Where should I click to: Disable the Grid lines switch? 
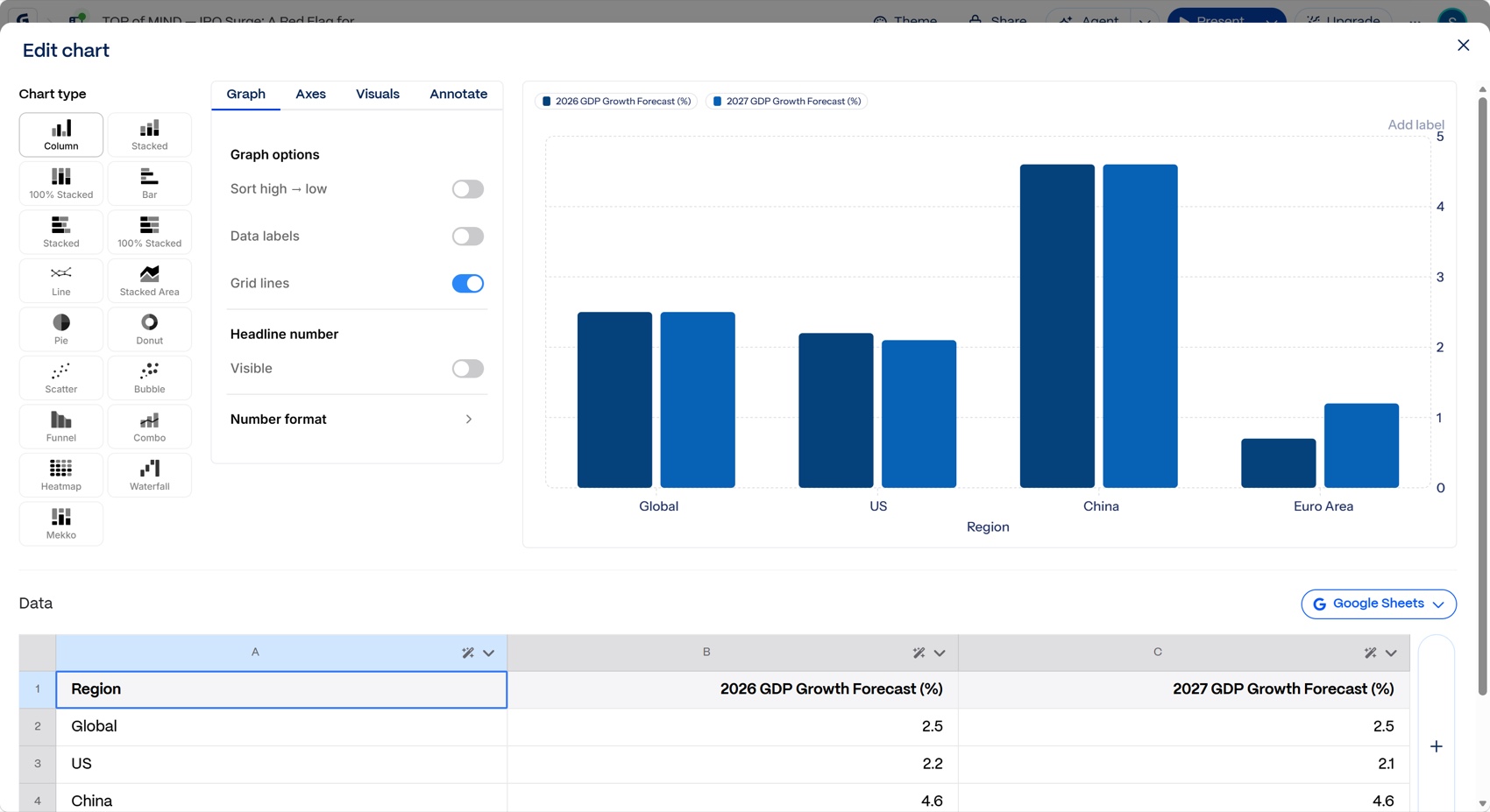468,284
